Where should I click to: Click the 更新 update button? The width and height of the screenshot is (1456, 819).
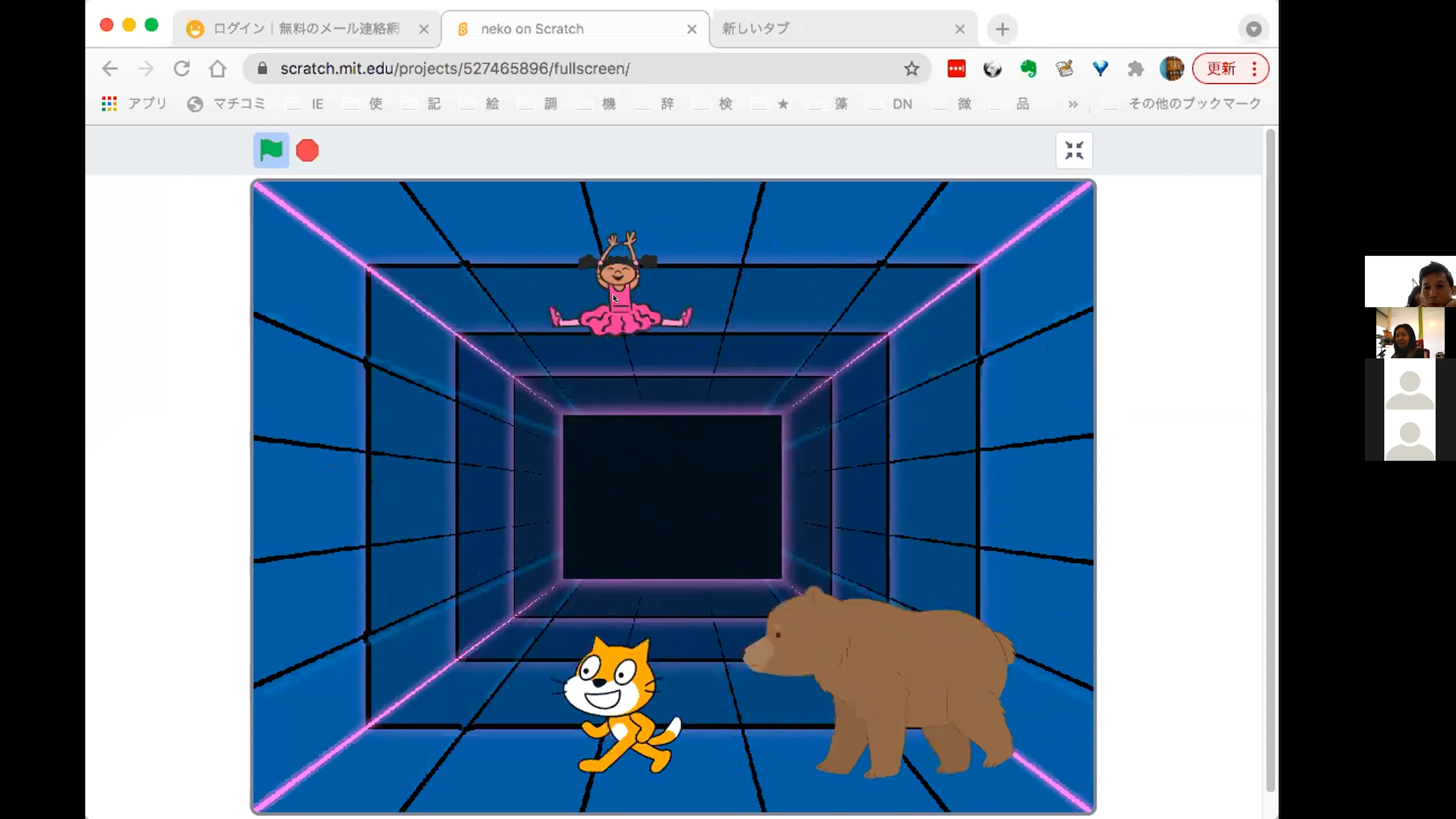pos(1231,68)
